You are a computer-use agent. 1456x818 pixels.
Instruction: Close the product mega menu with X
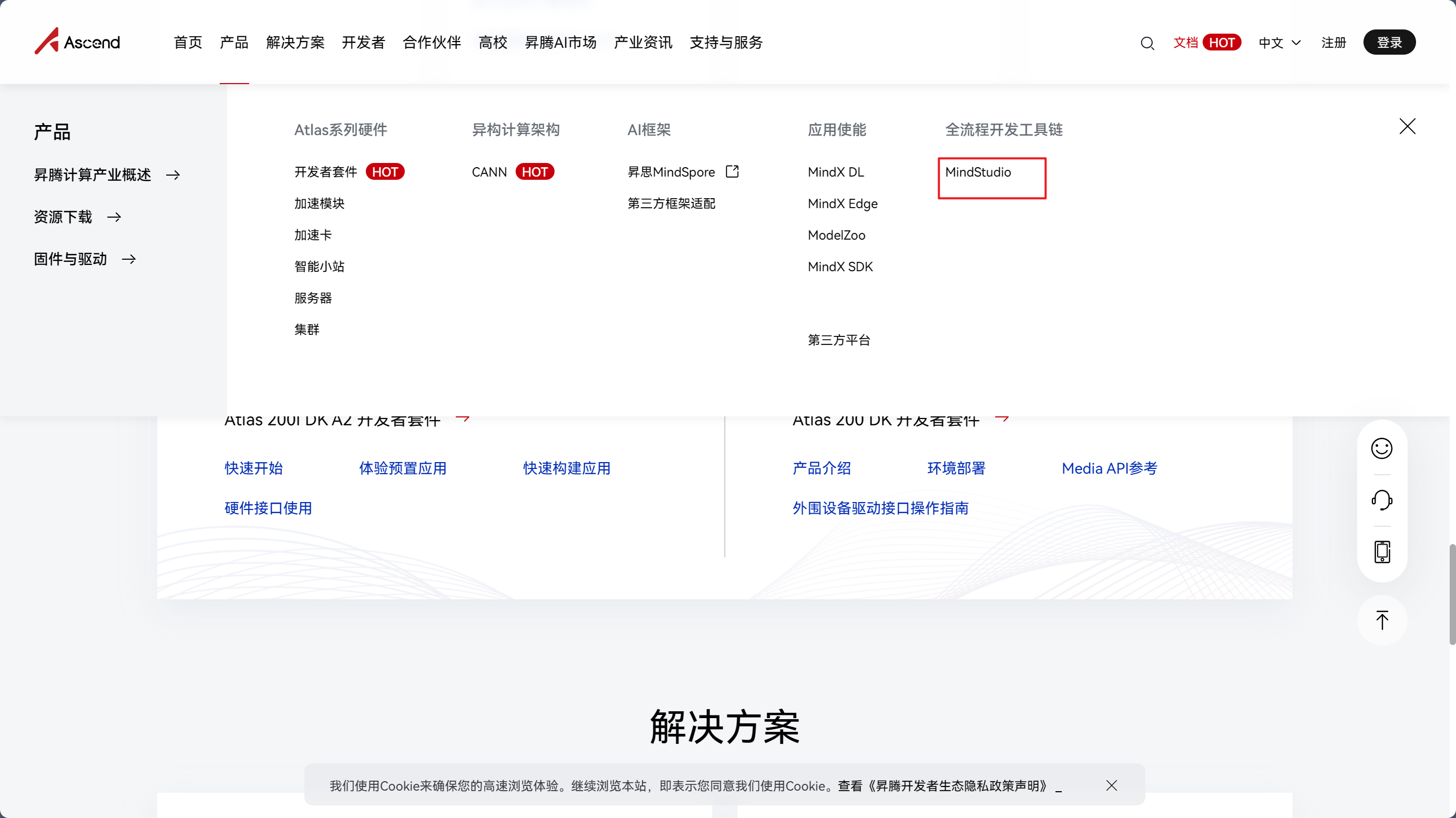(1407, 126)
